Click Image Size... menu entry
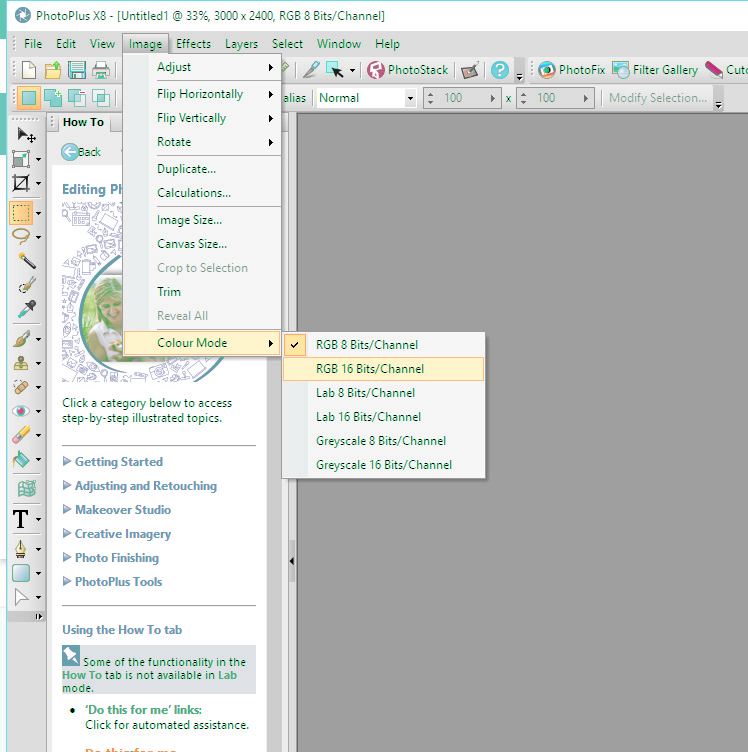The width and height of the screenshot is (748, 752). coord(202,220)
